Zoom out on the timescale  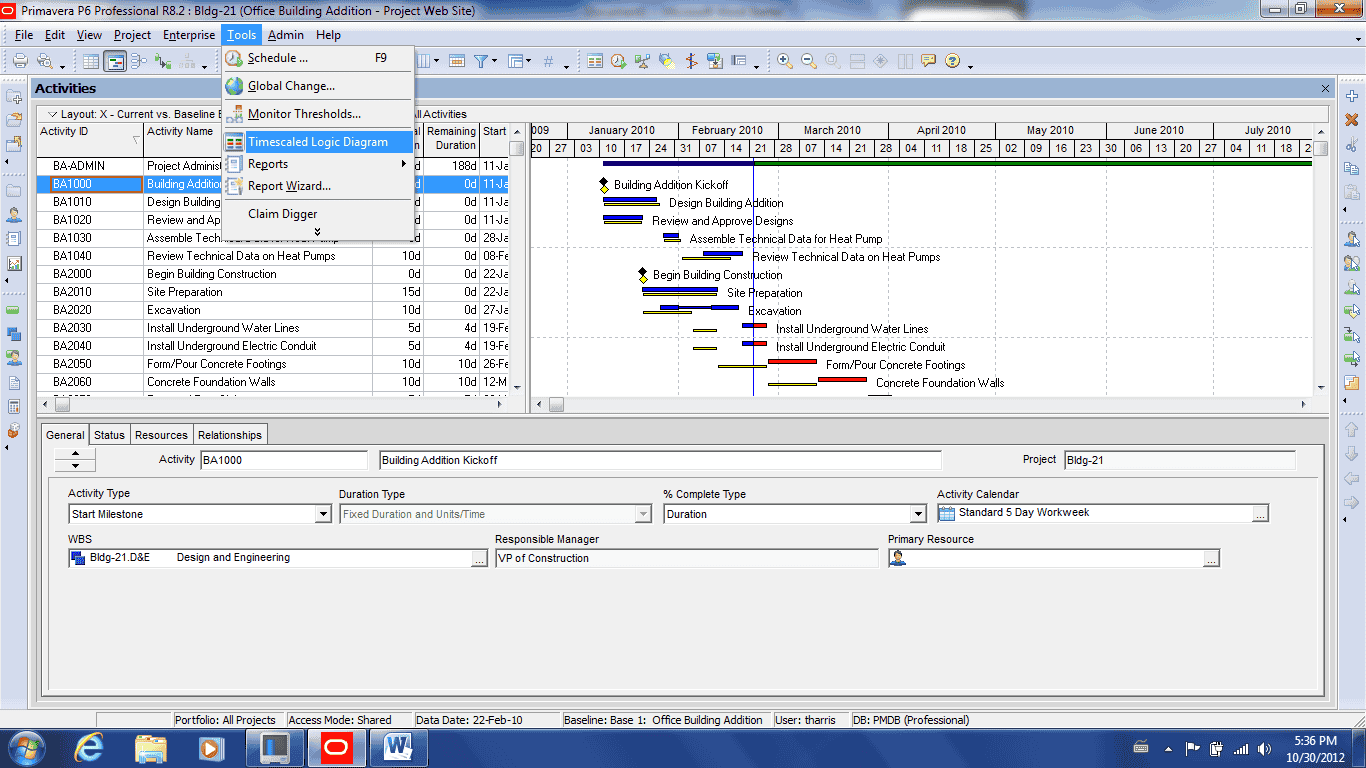(809, 61)
